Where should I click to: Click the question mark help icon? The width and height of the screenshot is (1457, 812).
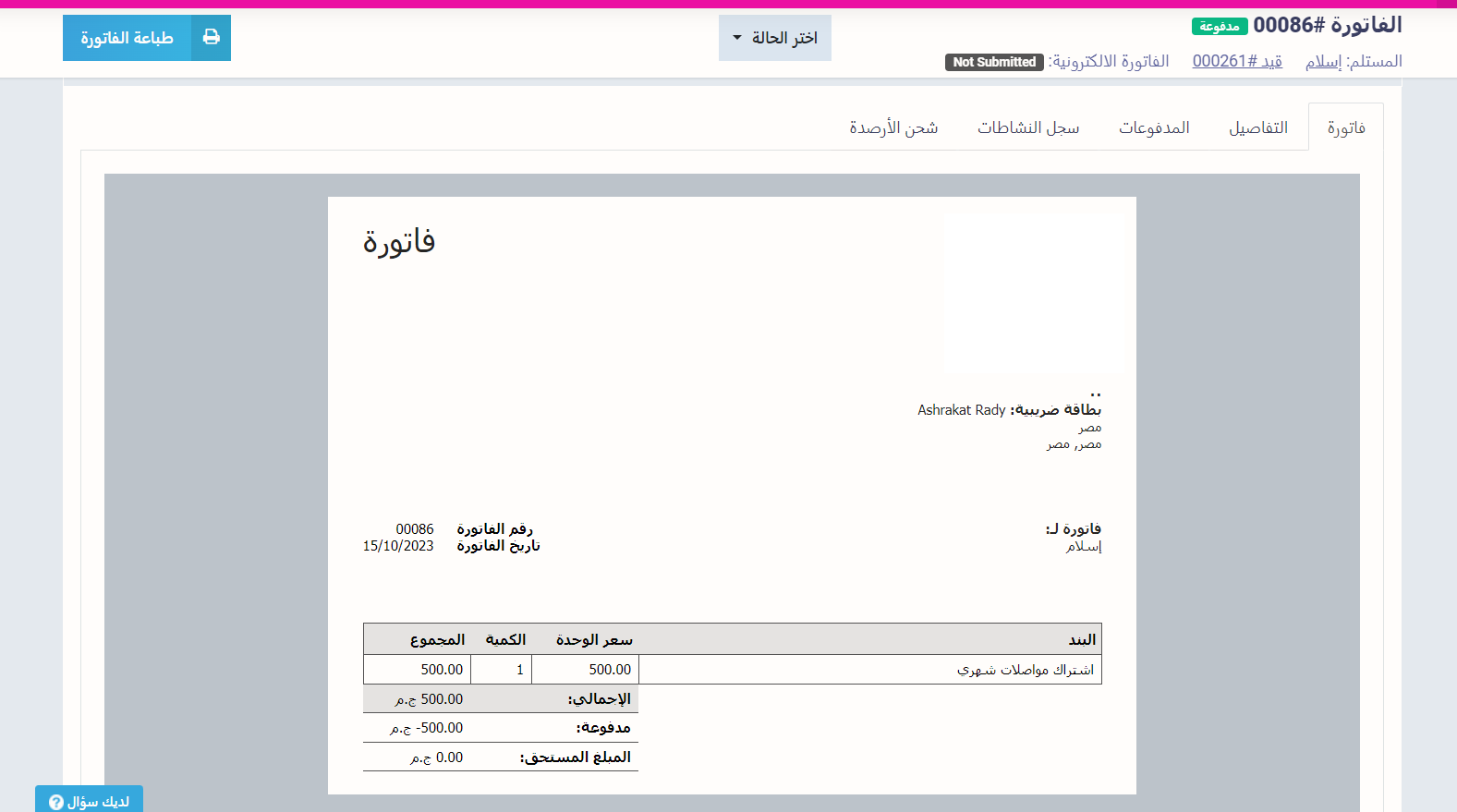pos(56,802)
